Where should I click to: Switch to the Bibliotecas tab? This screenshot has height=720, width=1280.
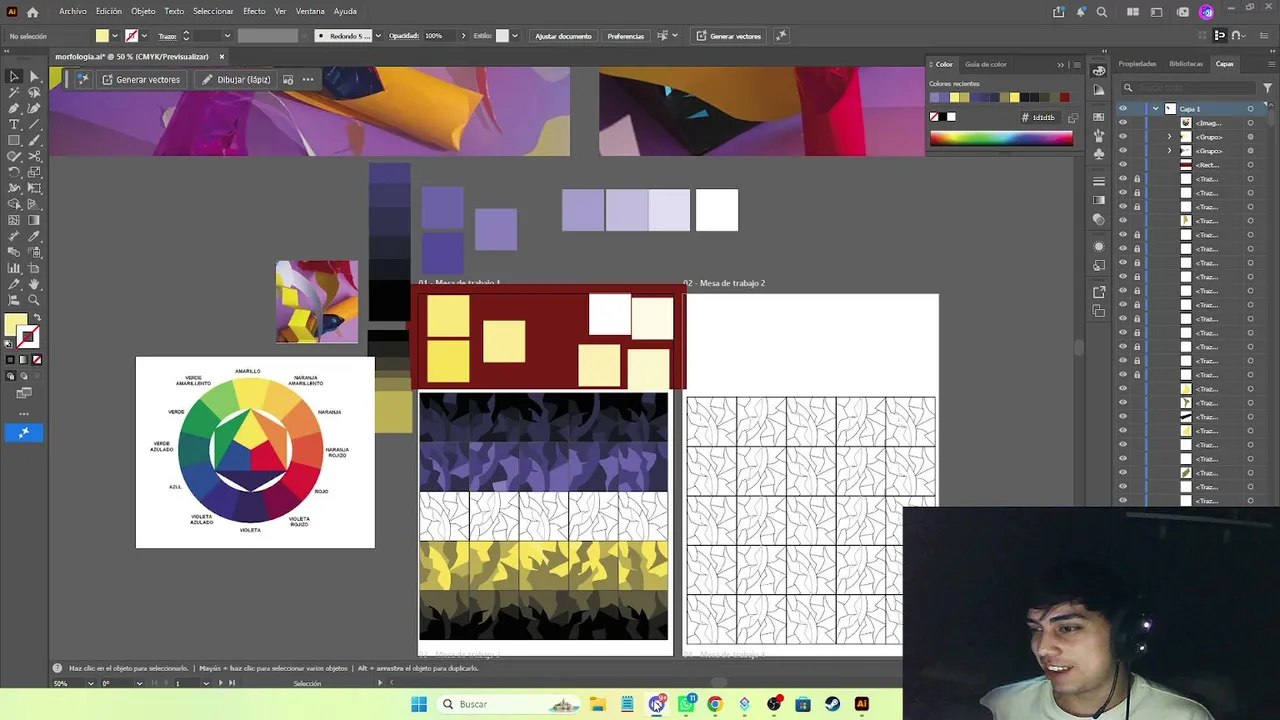[x=1186, y=64]
